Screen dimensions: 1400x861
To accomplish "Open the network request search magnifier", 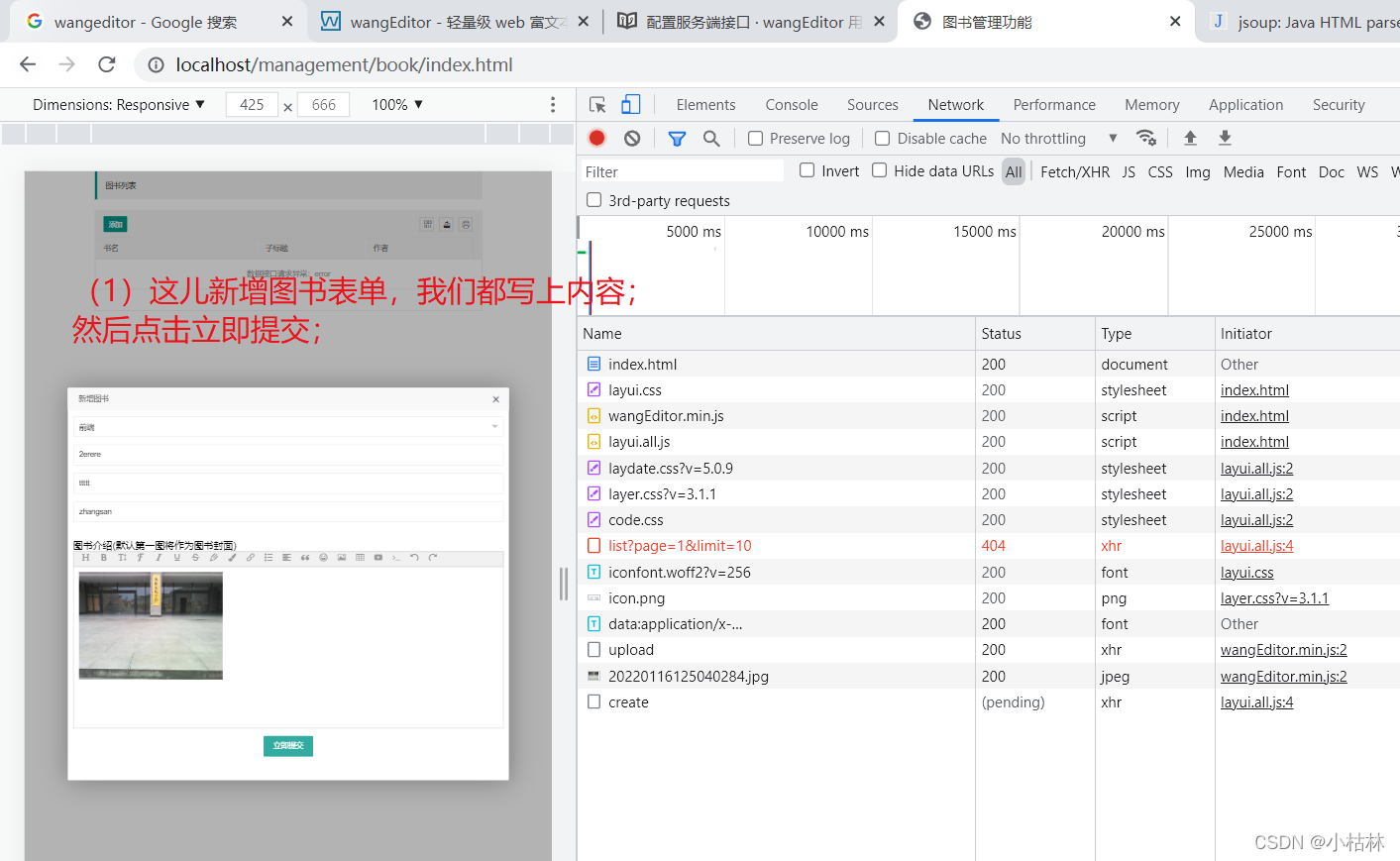I will click(711, 138).
